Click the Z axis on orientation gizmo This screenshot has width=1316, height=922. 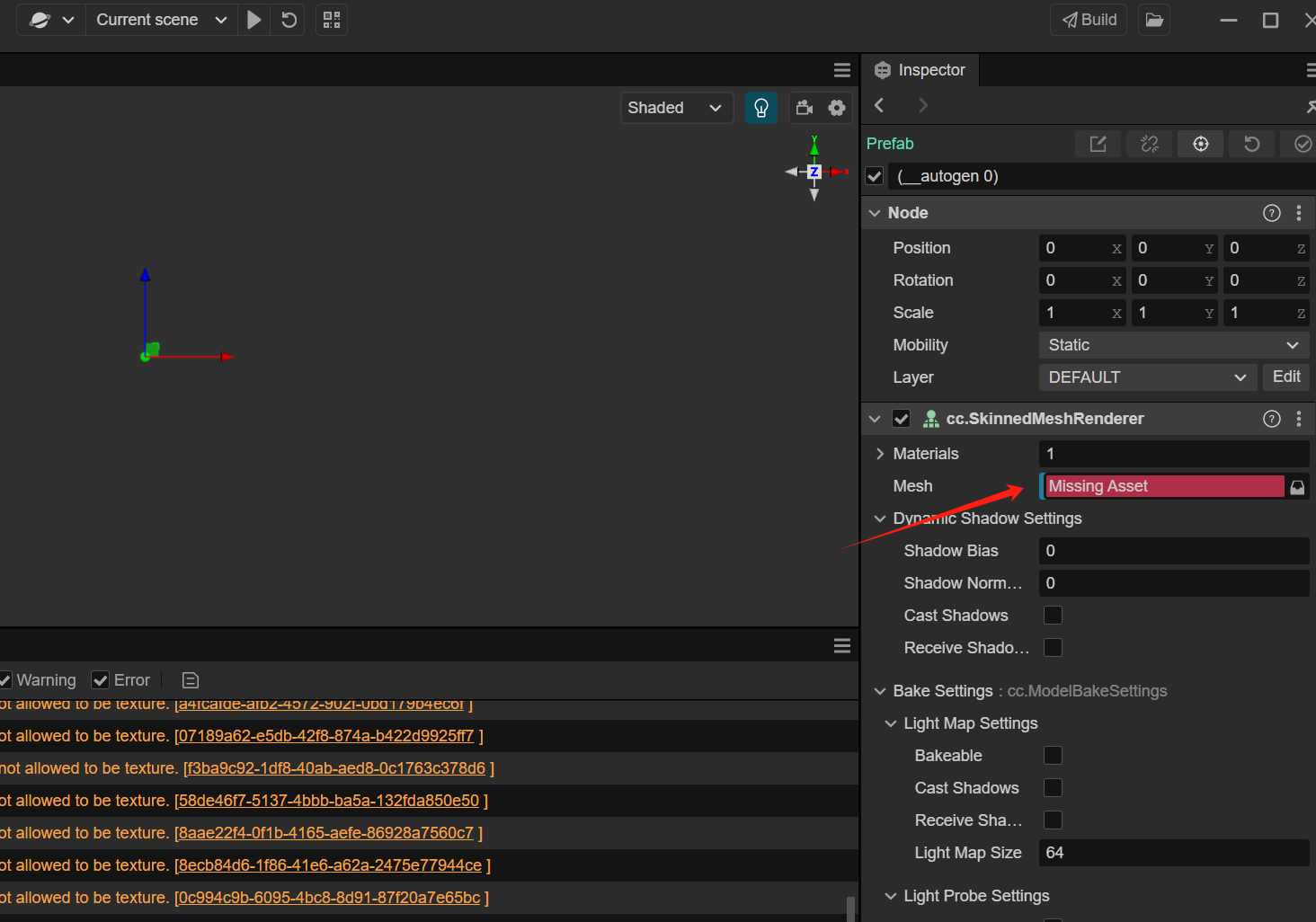(x=814, y=172)
